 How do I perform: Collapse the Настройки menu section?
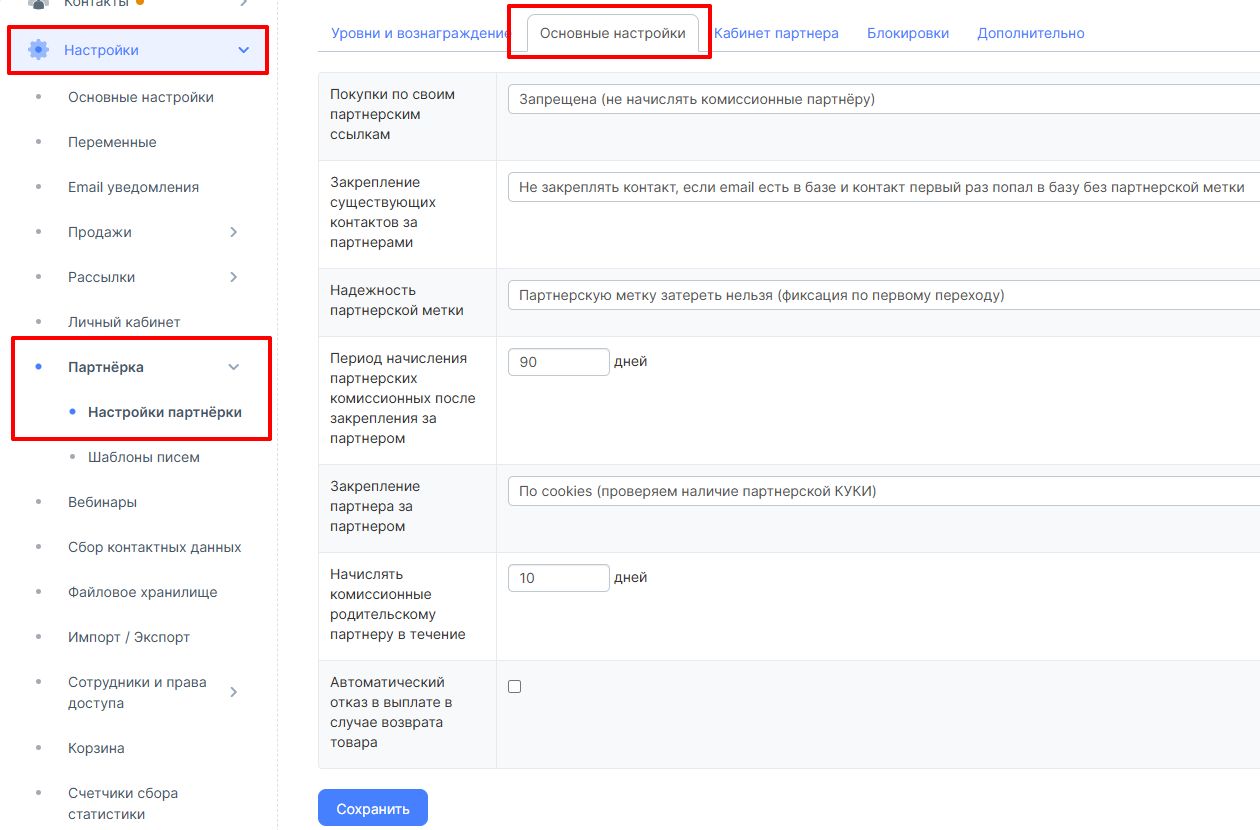pos(244,50)
